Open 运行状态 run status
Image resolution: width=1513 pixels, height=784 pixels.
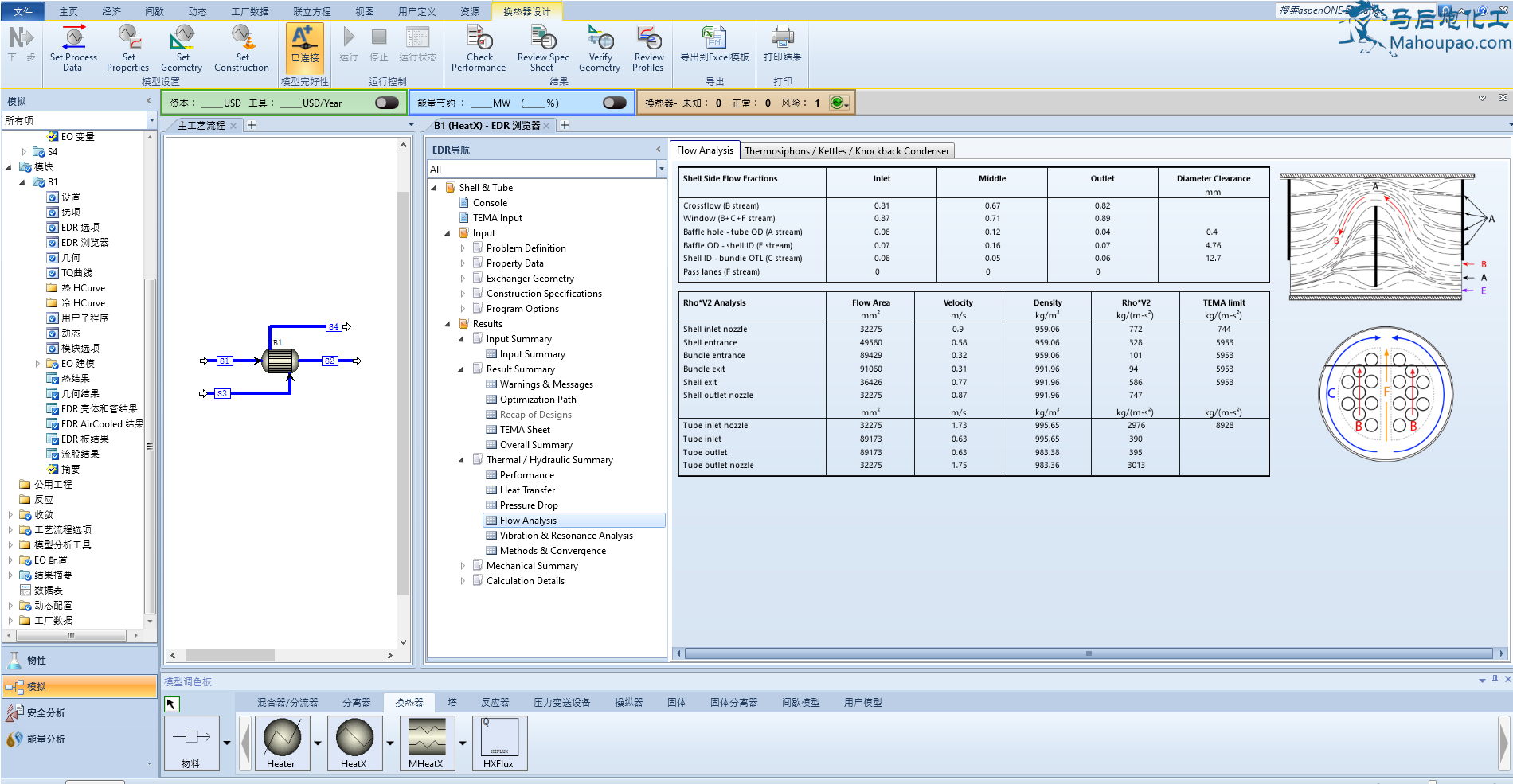pyautogui.click(x=418, y=45)
